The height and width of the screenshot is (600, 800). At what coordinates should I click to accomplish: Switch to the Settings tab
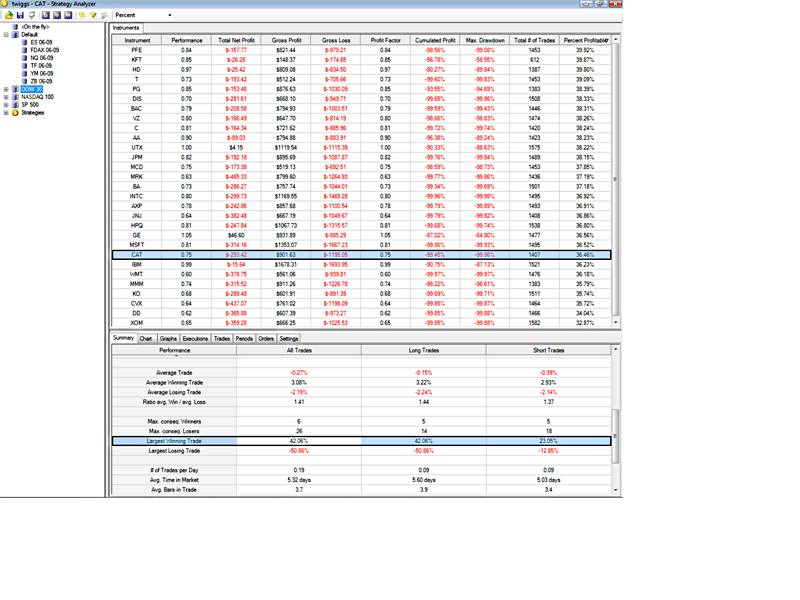289,338
